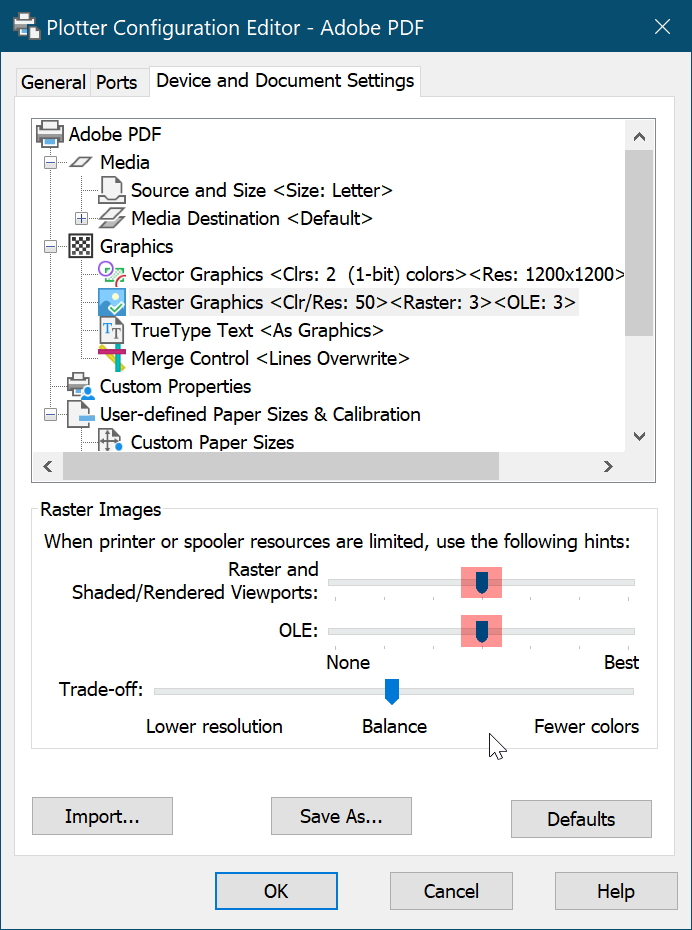
Task: Restore settings with the Defaults button
Action: coord(581,819)
